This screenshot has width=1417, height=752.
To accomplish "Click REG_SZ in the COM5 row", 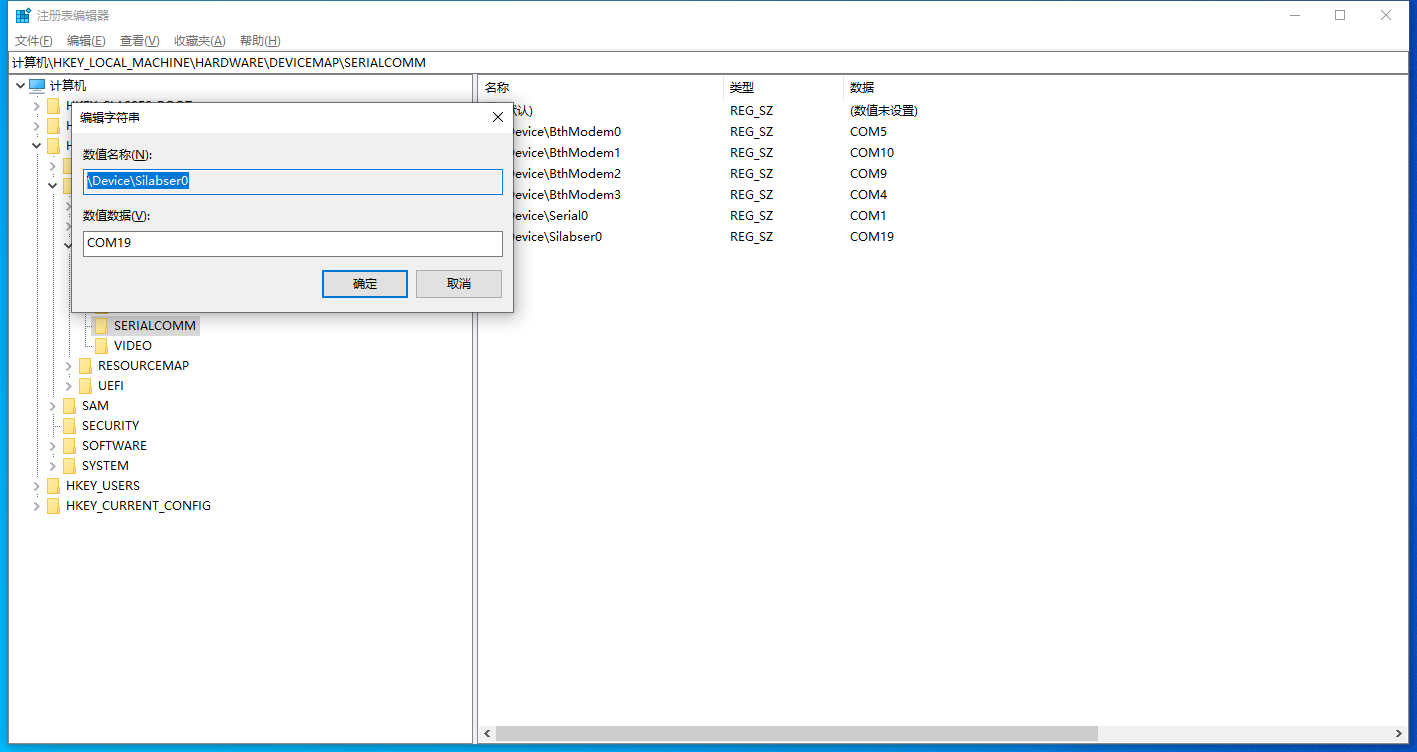I will pos(751,132).
